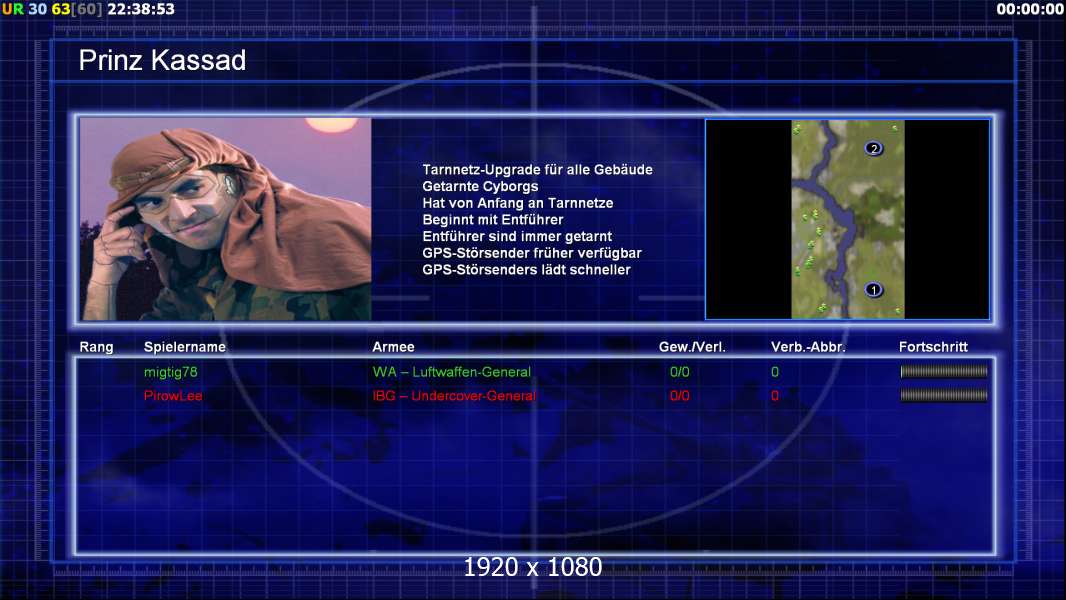Click the Armee column header
The width and height of the screenshot is (1066, 600).
pyautogui.click(x=393, y=347)
